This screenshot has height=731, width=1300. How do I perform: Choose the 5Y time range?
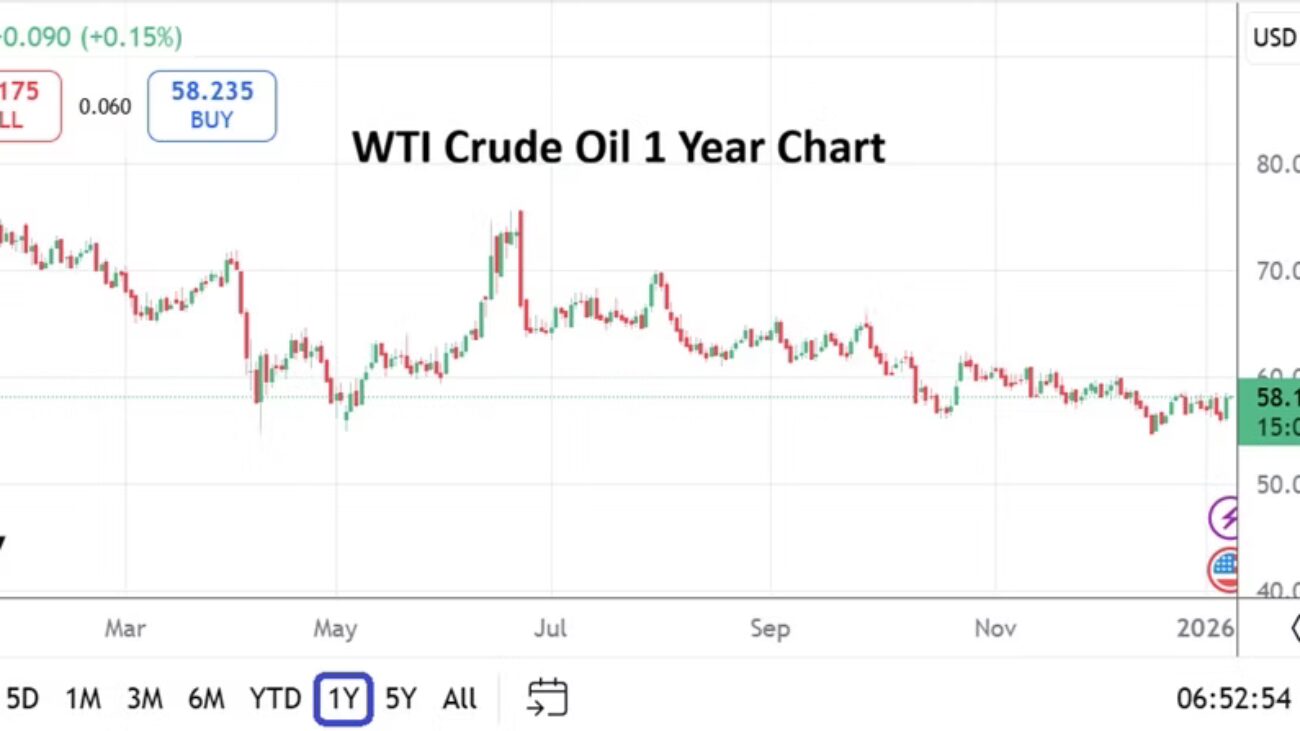pyautogui.click(x=400, y=698)
